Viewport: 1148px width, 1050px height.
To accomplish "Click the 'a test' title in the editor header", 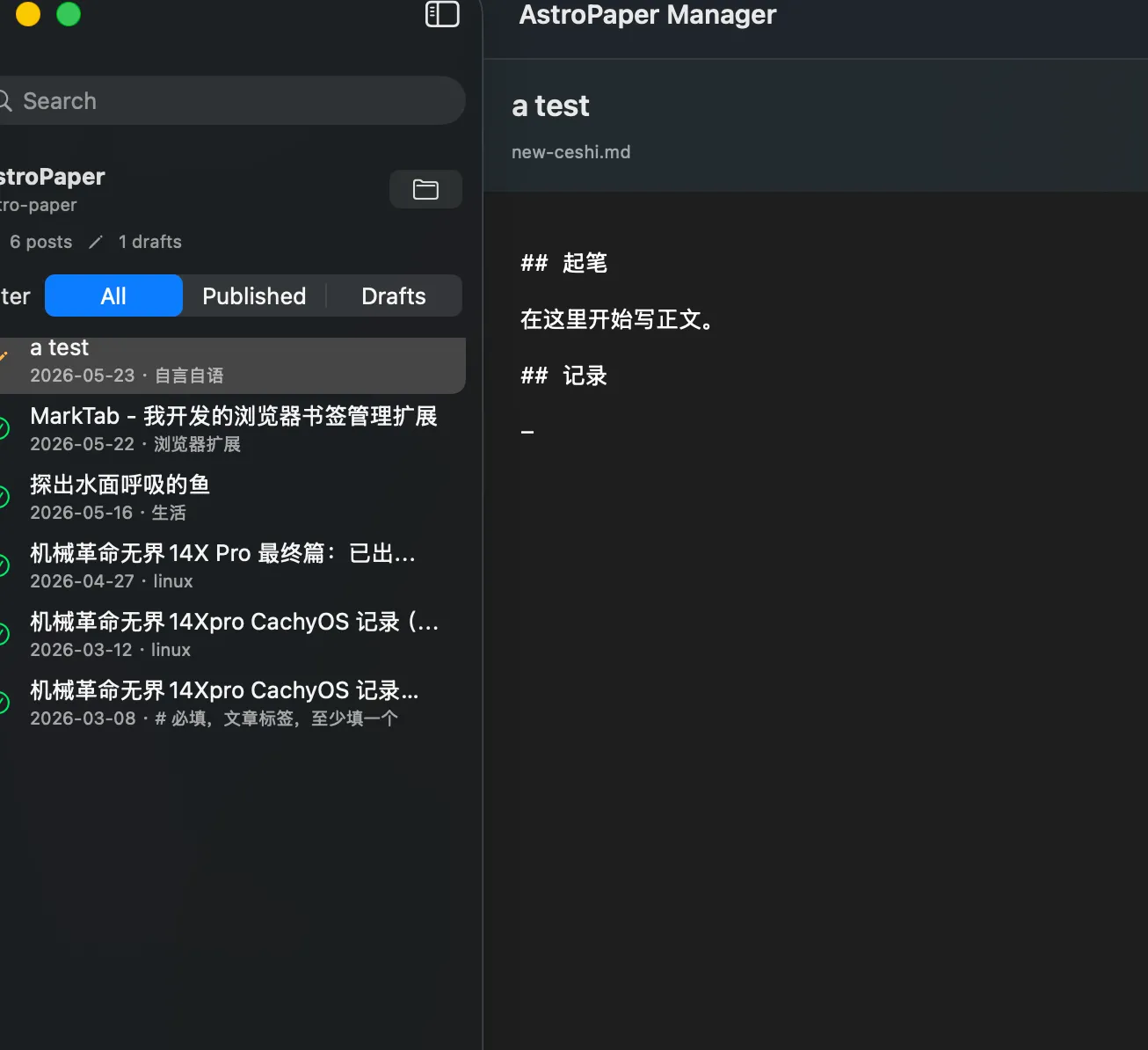I will click(550, 106).
